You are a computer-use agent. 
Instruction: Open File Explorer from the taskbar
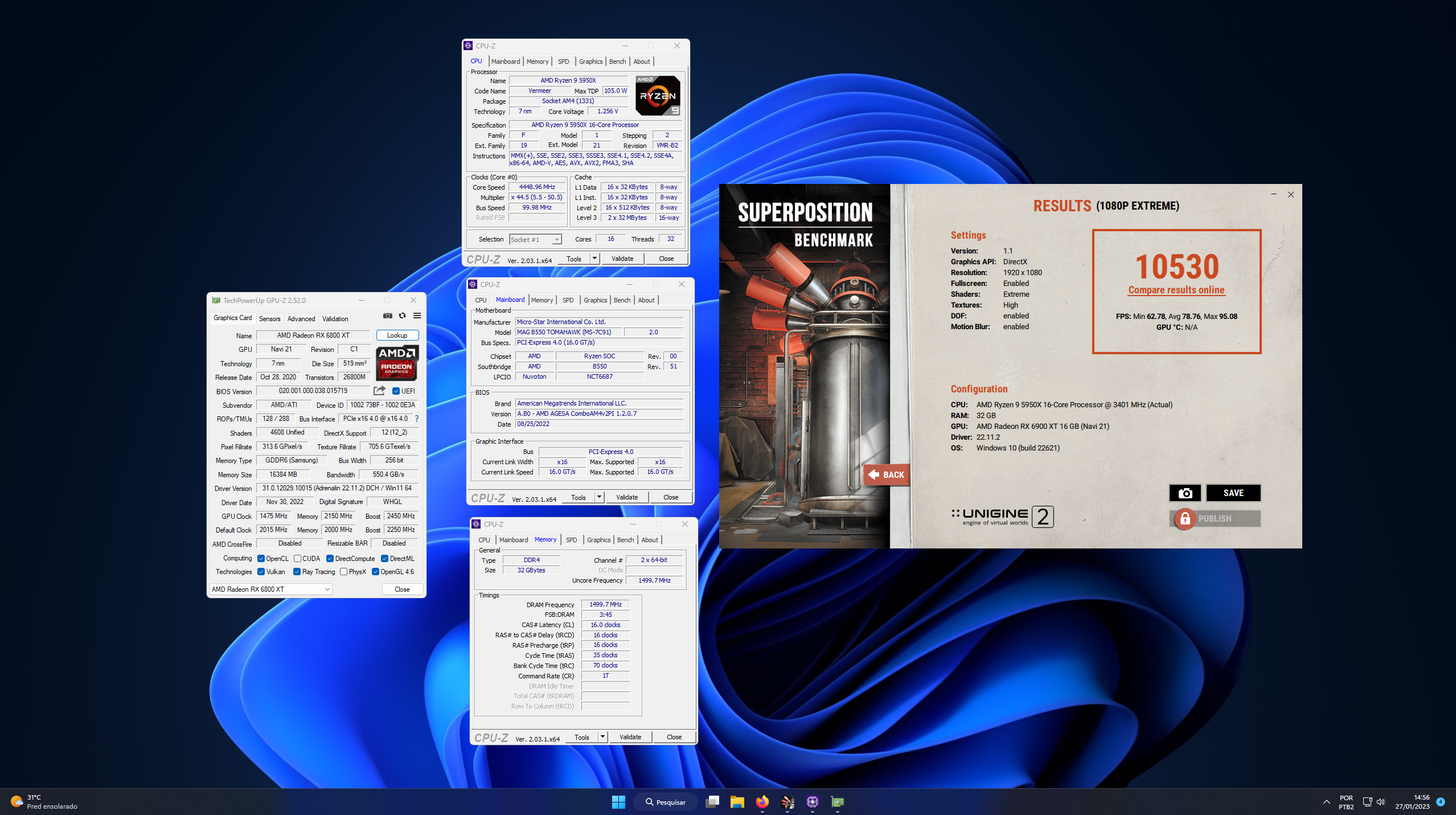coord(737,802)
